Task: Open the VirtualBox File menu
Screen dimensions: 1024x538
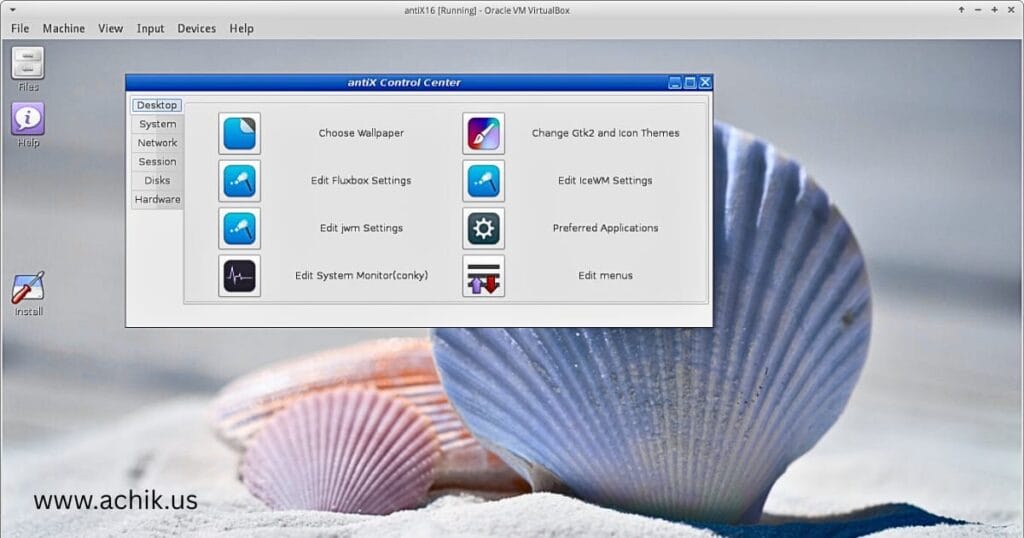Action: (x=20, y=29)
